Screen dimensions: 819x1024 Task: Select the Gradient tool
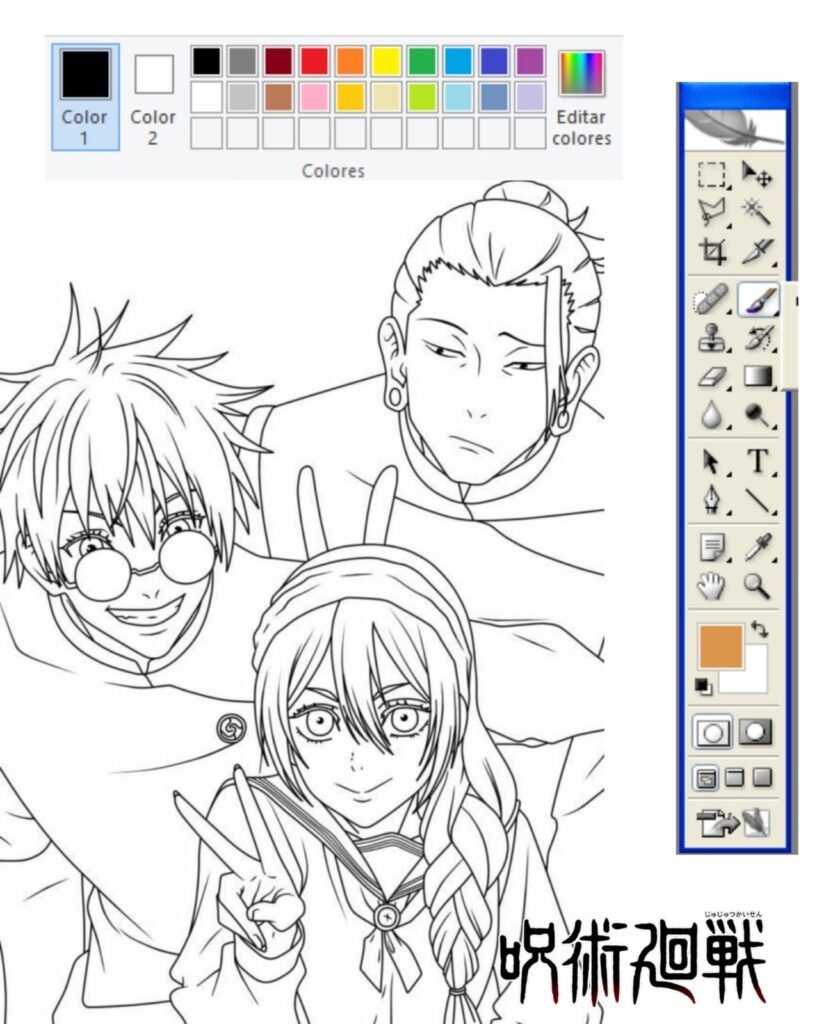[758, 377]
